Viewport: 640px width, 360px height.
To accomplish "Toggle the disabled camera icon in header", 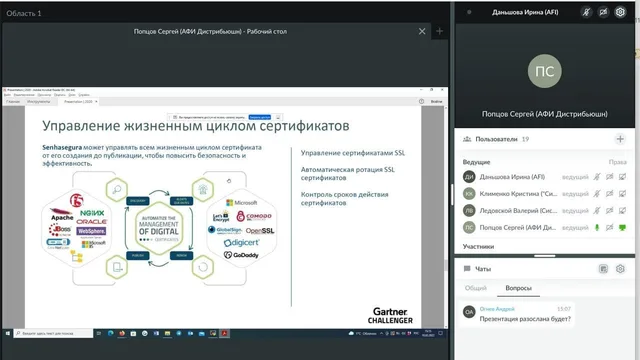I will click(x=603, y=12).
